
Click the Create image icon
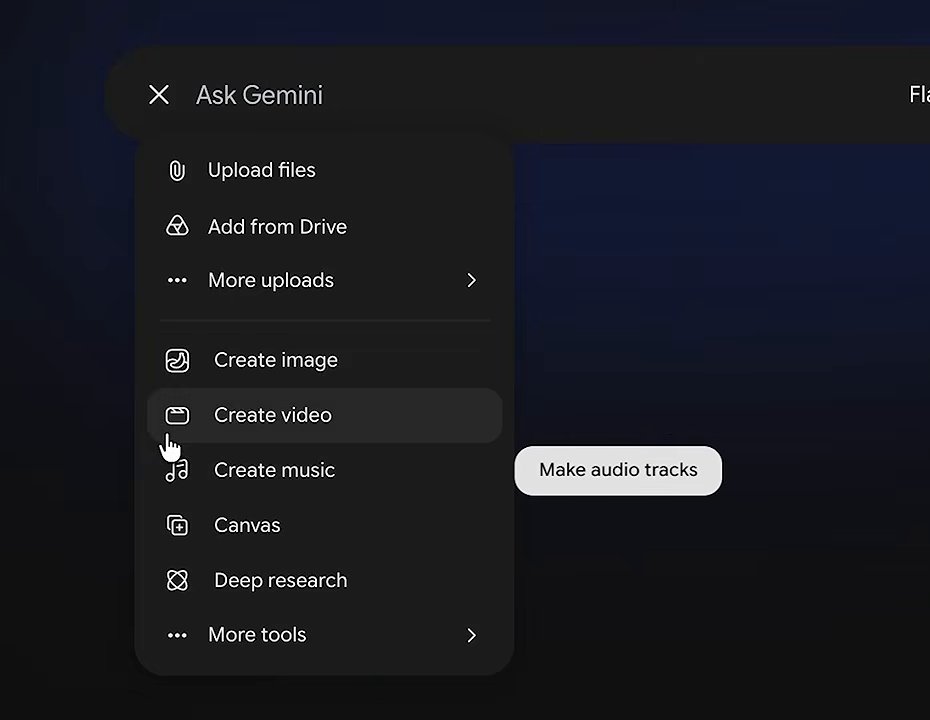pos(177,360)
